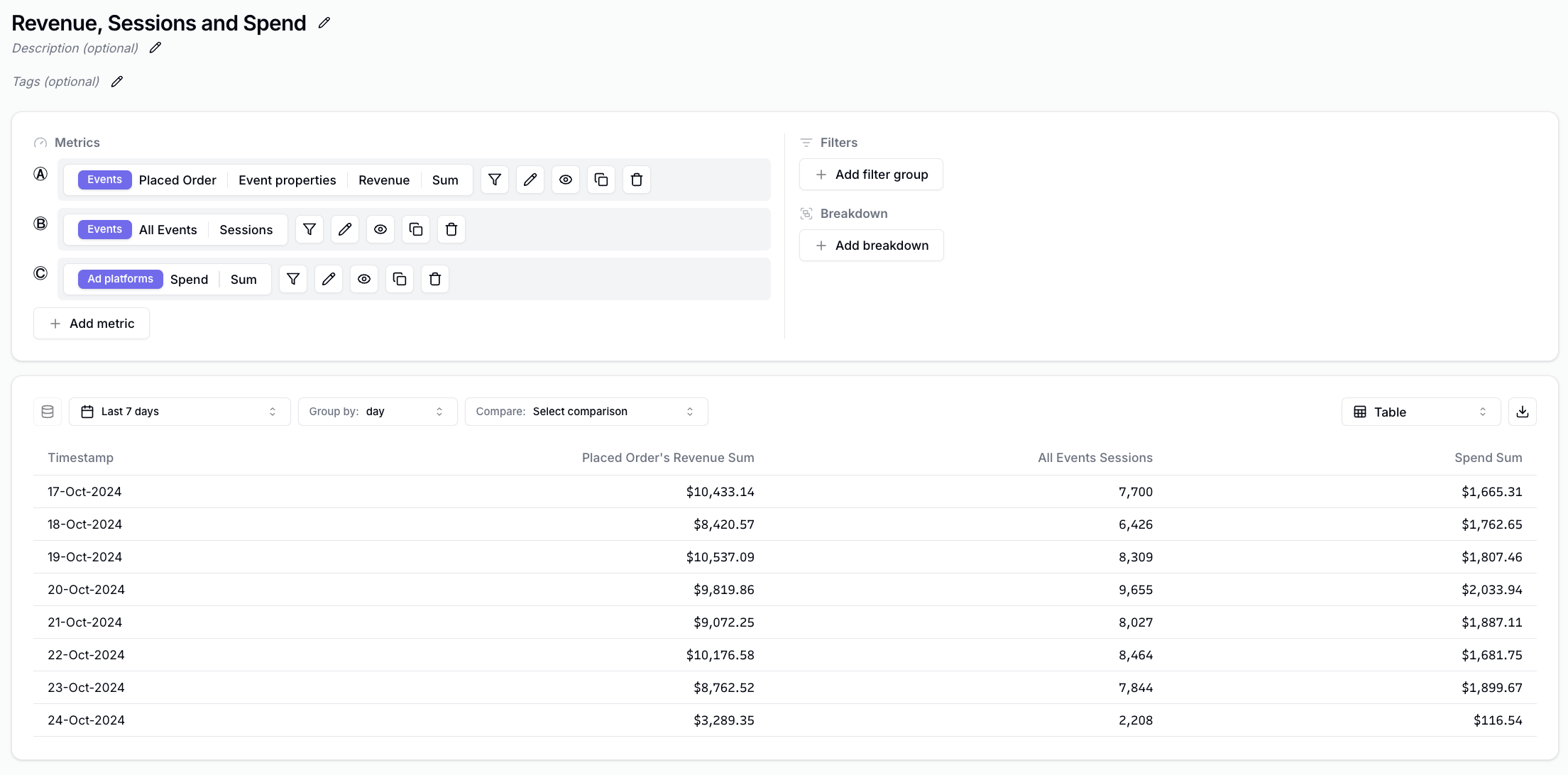
Task: Delete metric B All Events Sessions
Action: pyautogui.click(x=451, y=229)
